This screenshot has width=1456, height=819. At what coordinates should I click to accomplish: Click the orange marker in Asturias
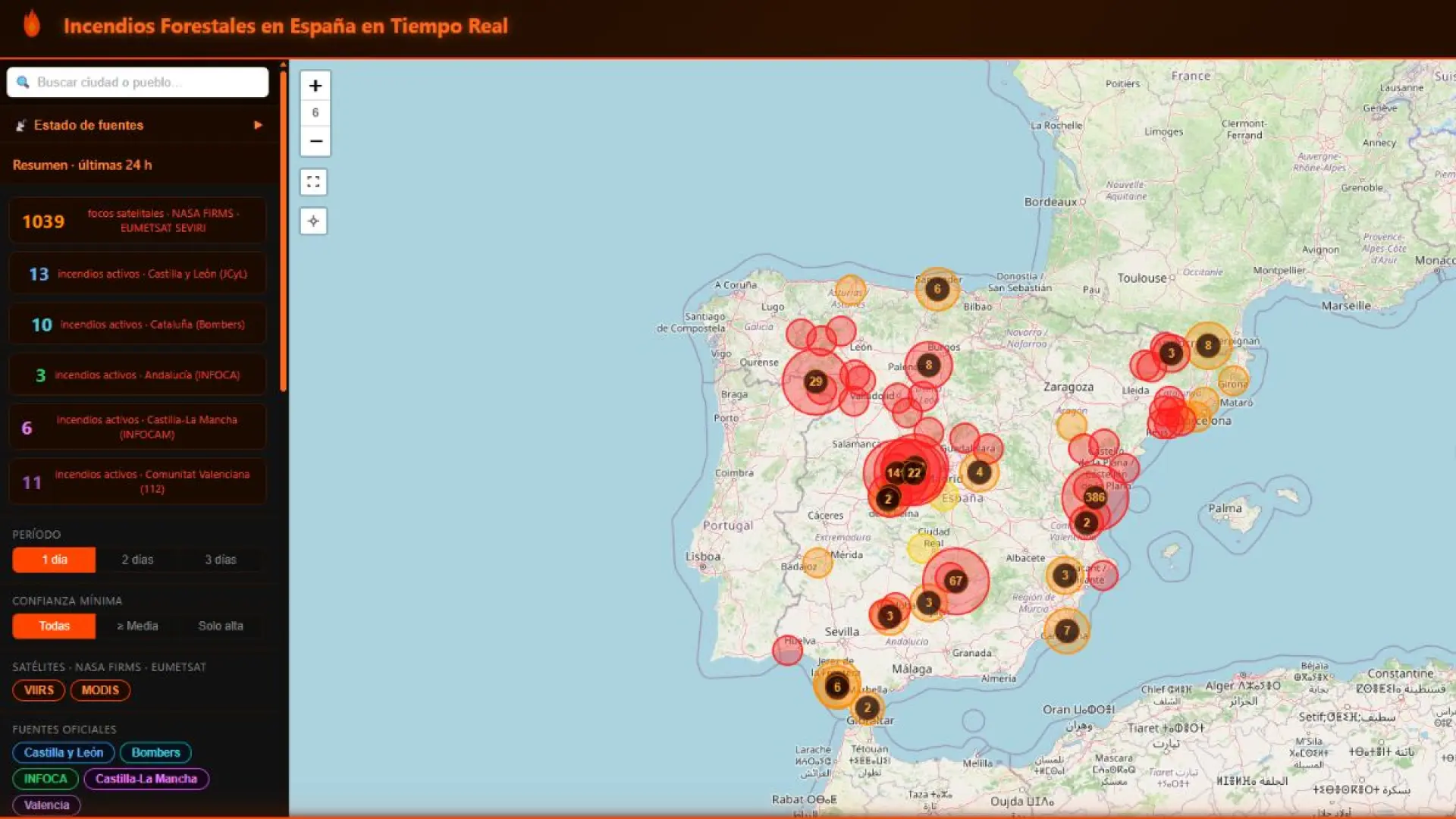click(x=850, y=290)
